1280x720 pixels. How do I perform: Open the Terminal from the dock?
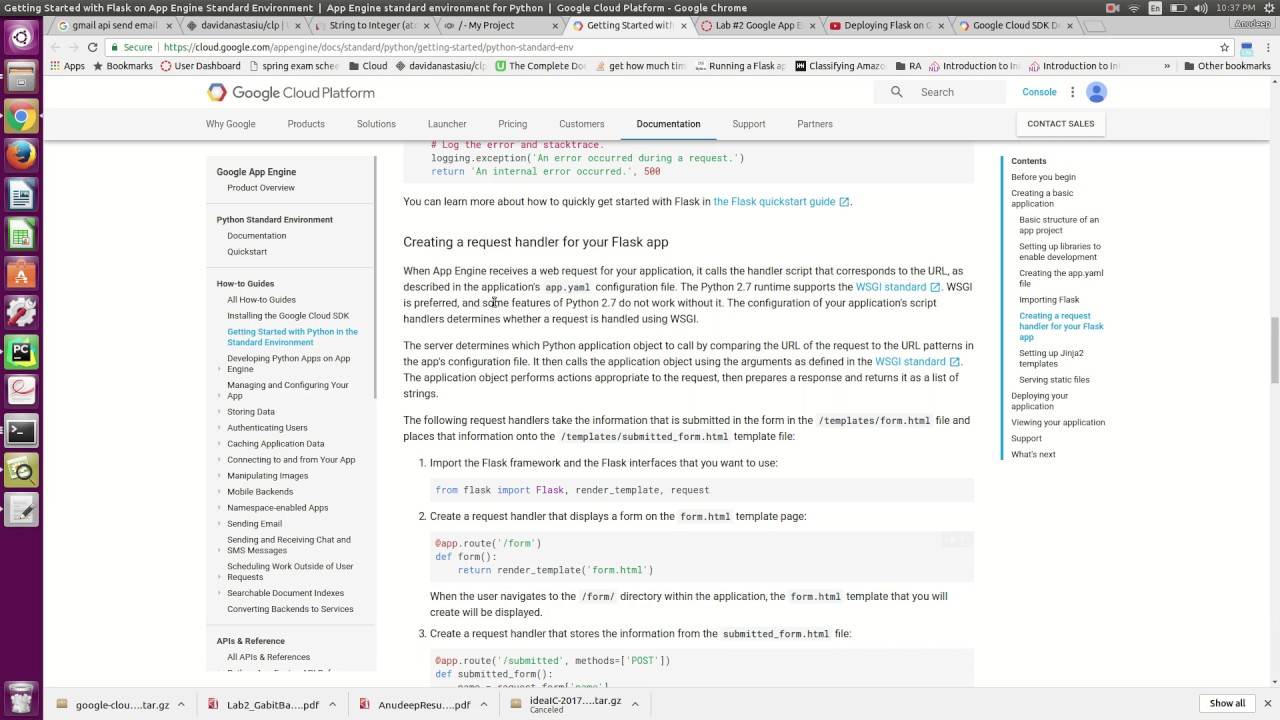click(x=21, y=431)
